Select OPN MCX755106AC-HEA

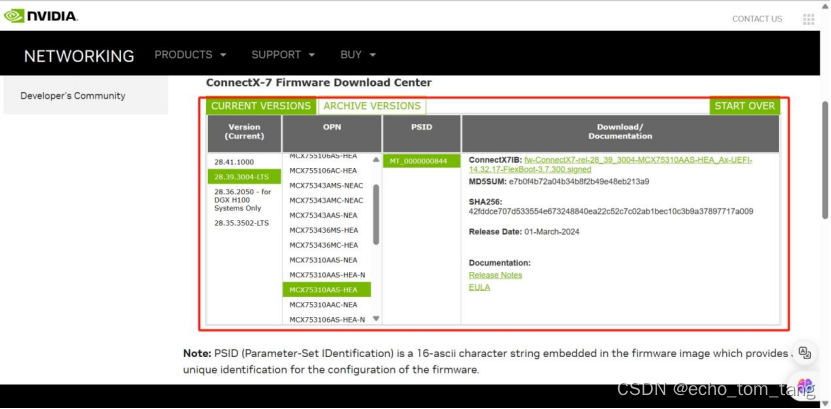(326, 171)
